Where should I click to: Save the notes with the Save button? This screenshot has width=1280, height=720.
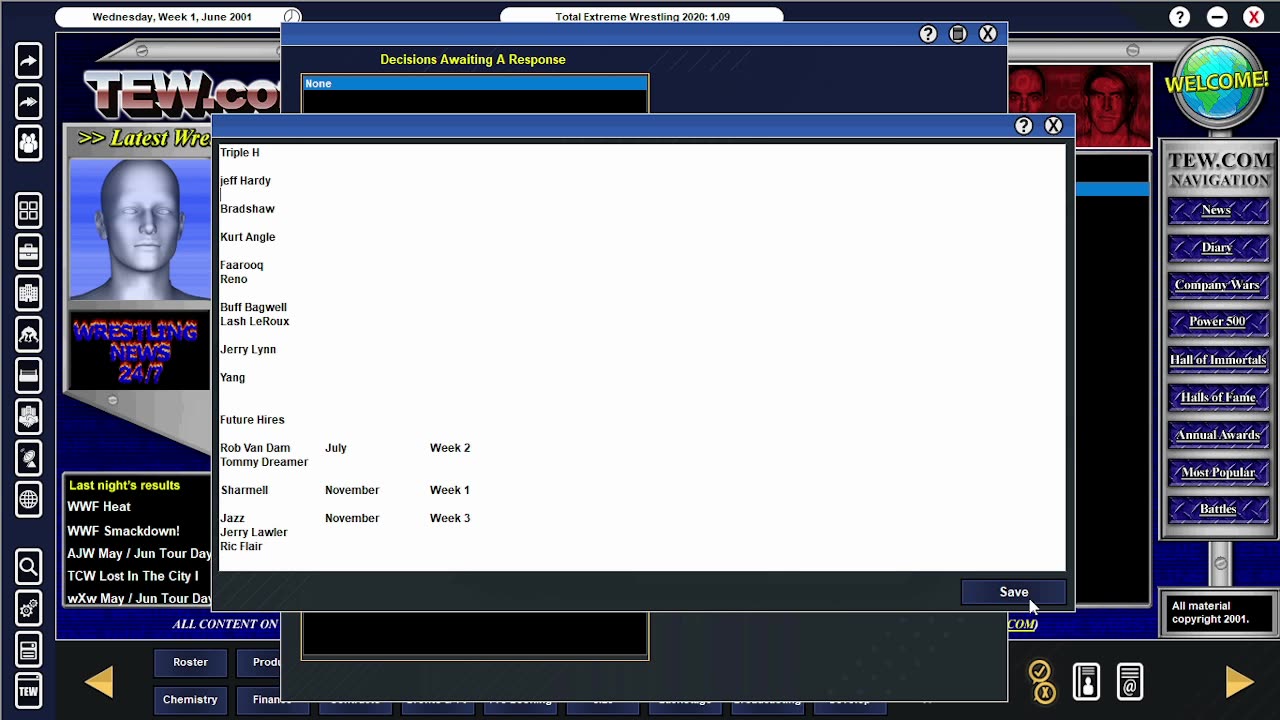pos(1013,592)
